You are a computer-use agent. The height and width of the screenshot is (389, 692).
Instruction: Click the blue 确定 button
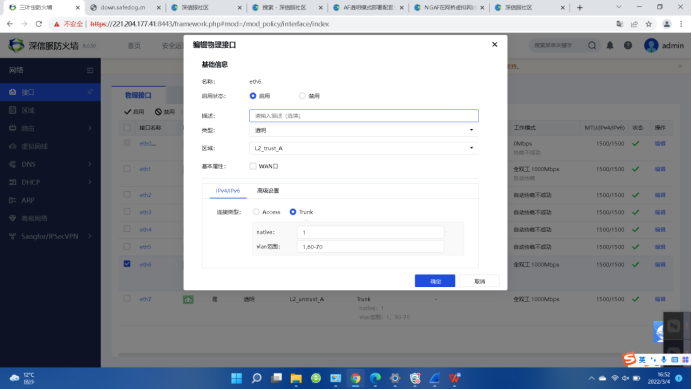point(435,281)
